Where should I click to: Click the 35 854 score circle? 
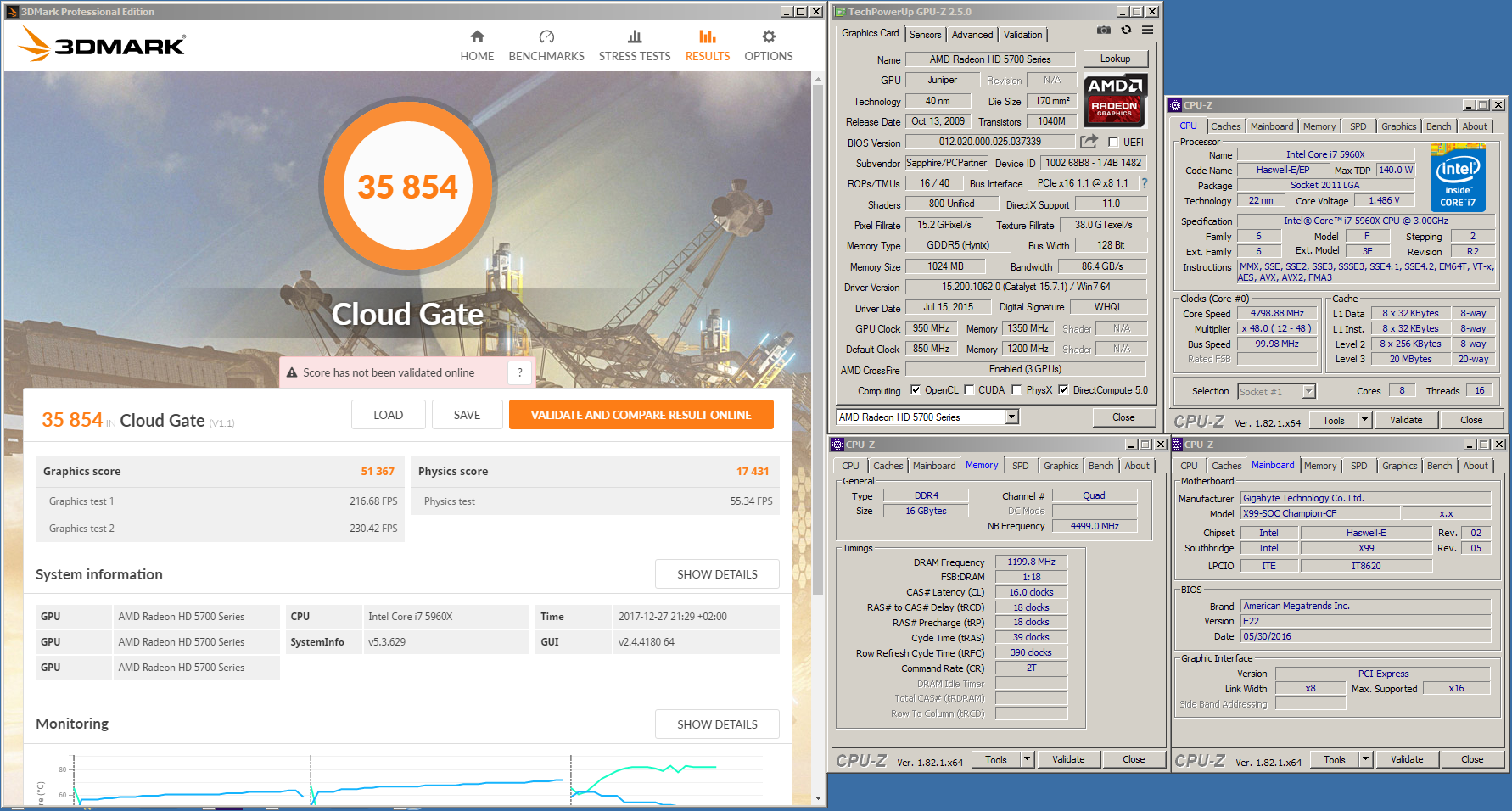[x=407, y=187]
